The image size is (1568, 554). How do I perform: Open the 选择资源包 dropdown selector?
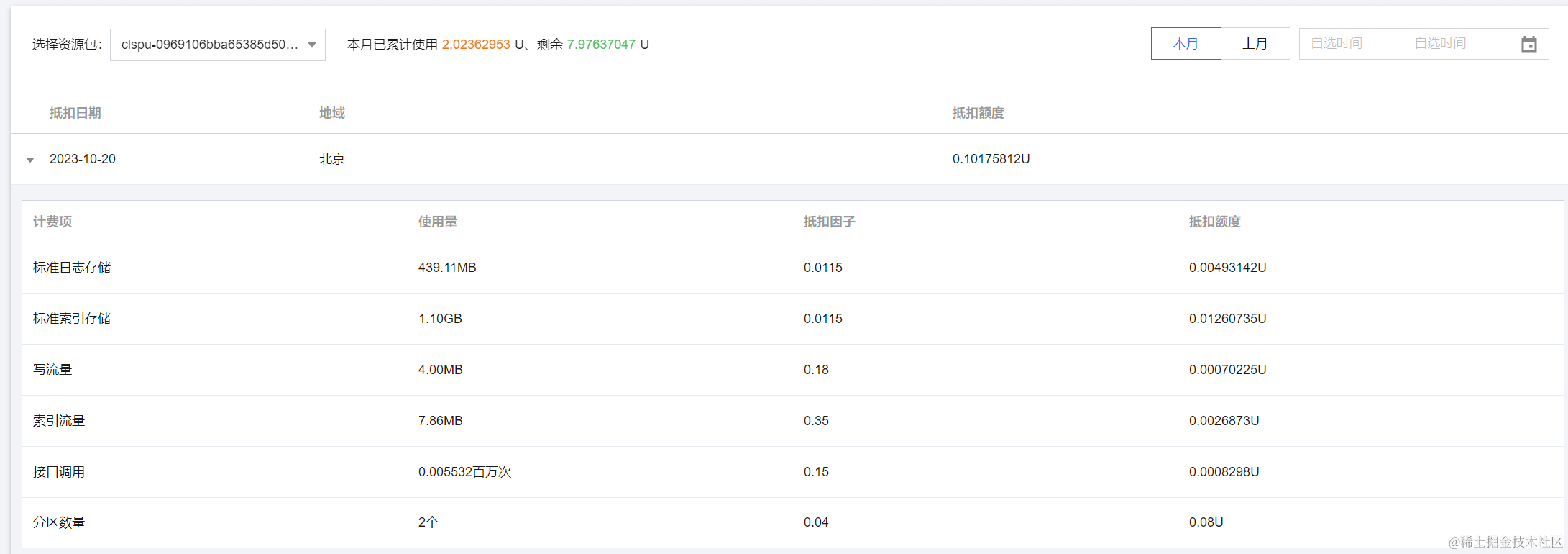click(217, 45)
